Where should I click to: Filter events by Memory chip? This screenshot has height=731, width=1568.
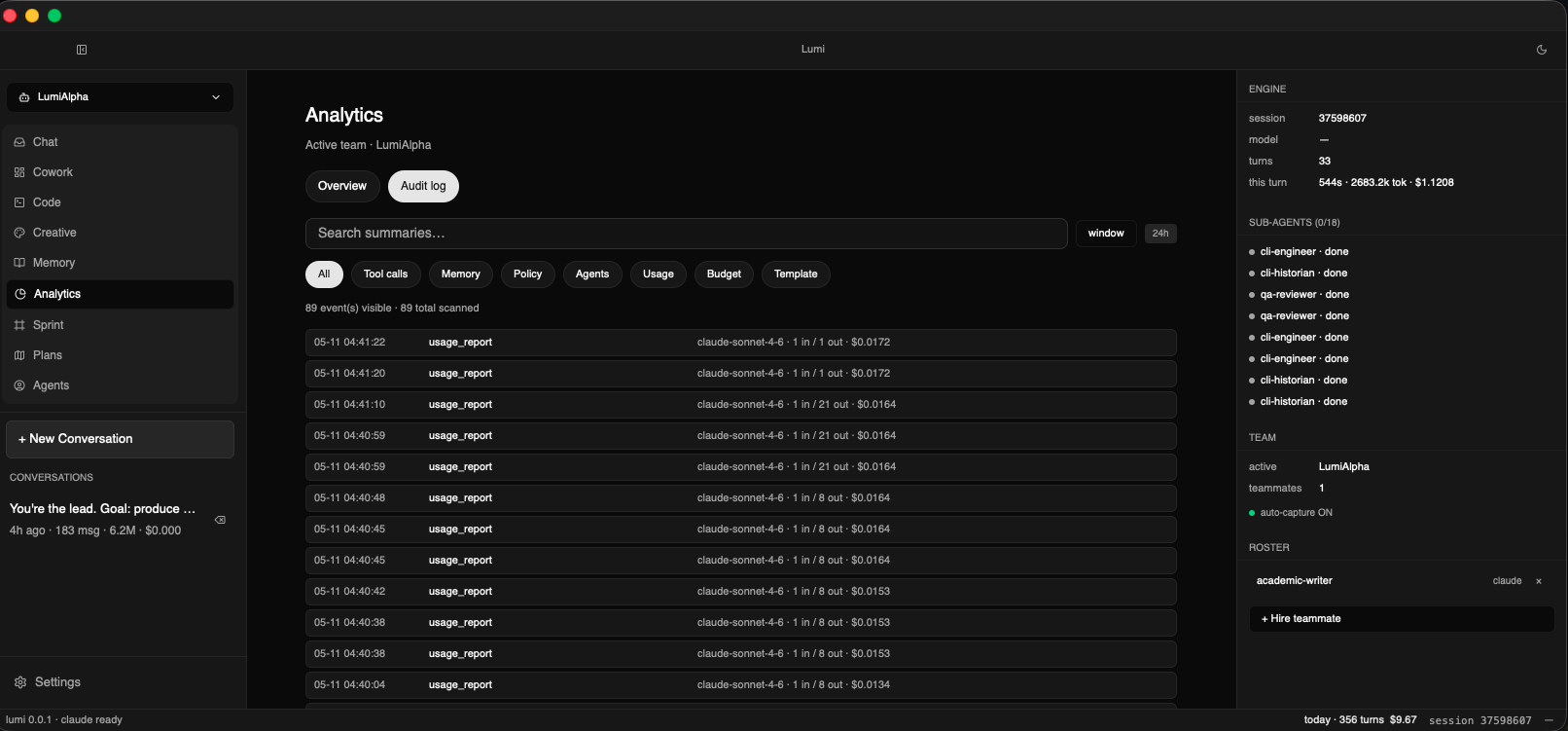(x=461, y=274)
